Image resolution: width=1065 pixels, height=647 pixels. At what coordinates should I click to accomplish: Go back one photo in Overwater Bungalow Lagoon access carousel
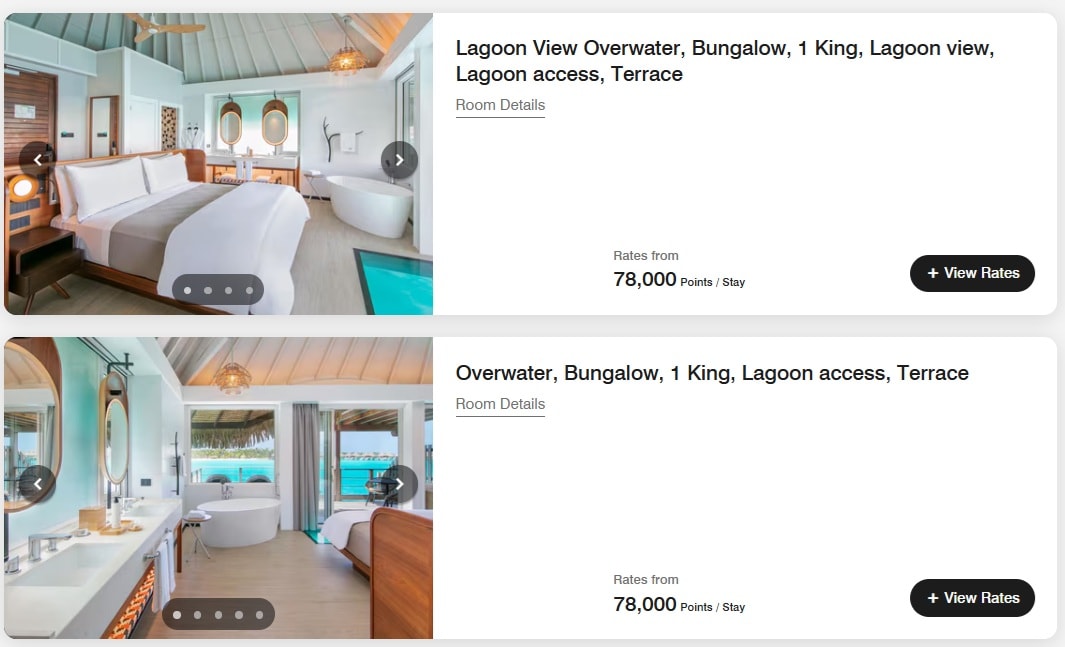coord(37,484)
